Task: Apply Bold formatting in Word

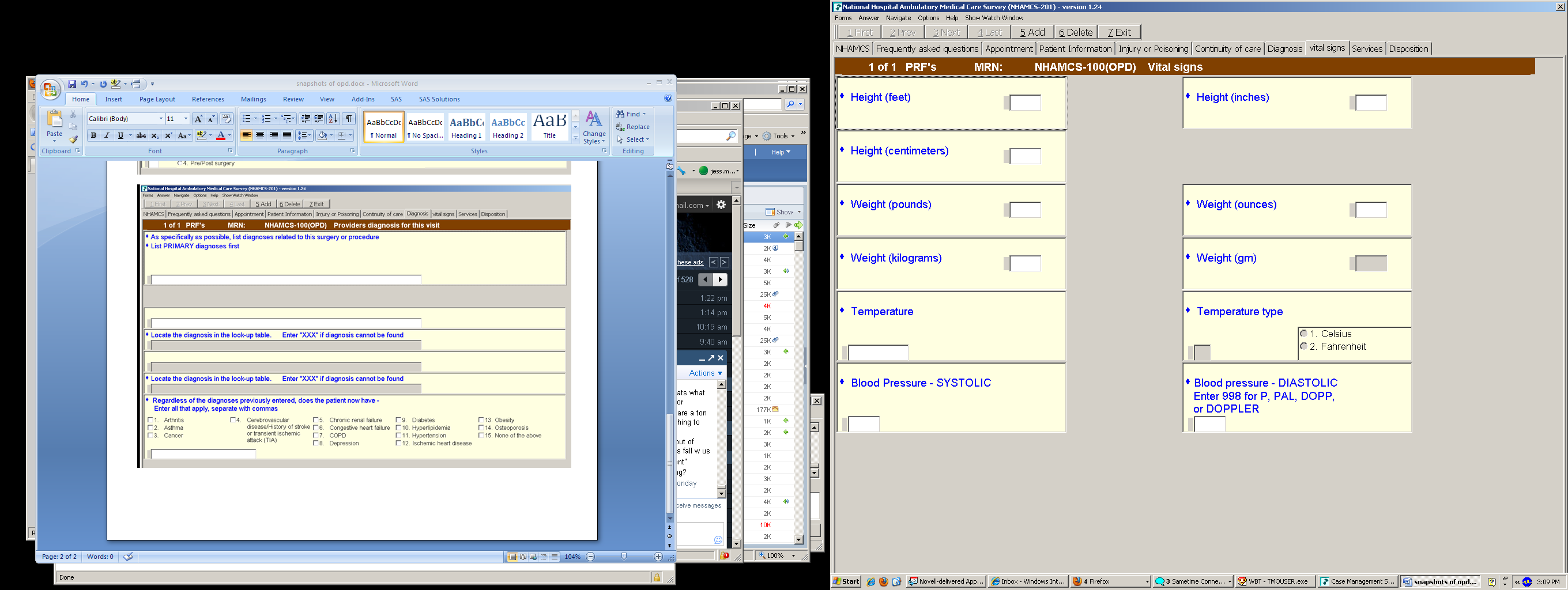Action: [x=94, y=135]
